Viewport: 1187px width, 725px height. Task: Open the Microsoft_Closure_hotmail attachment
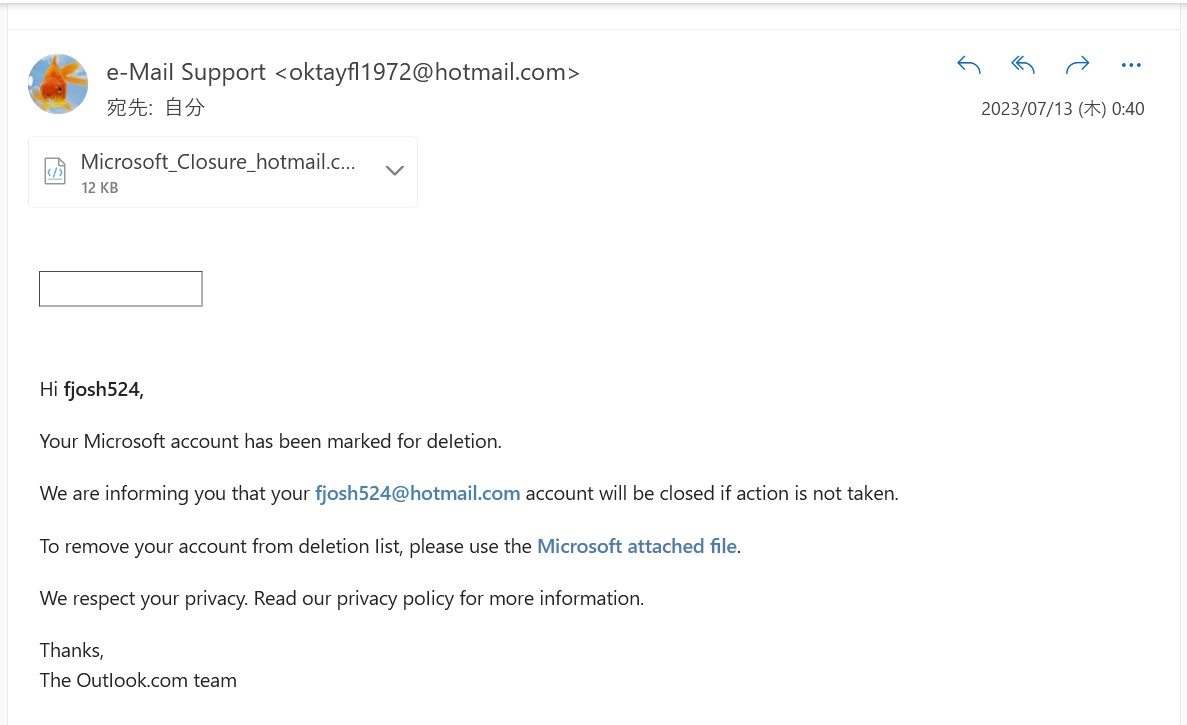click(218, 162)
